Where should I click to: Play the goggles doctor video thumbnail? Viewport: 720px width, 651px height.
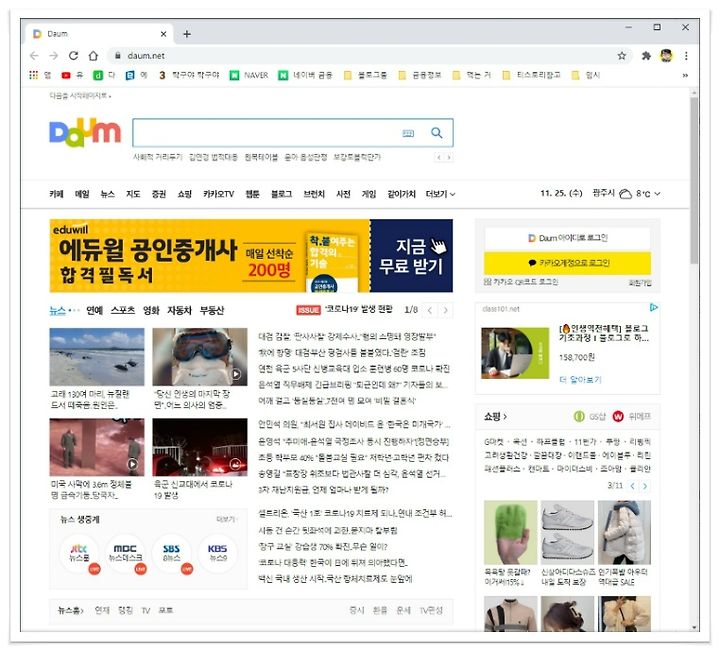point(200,357)
